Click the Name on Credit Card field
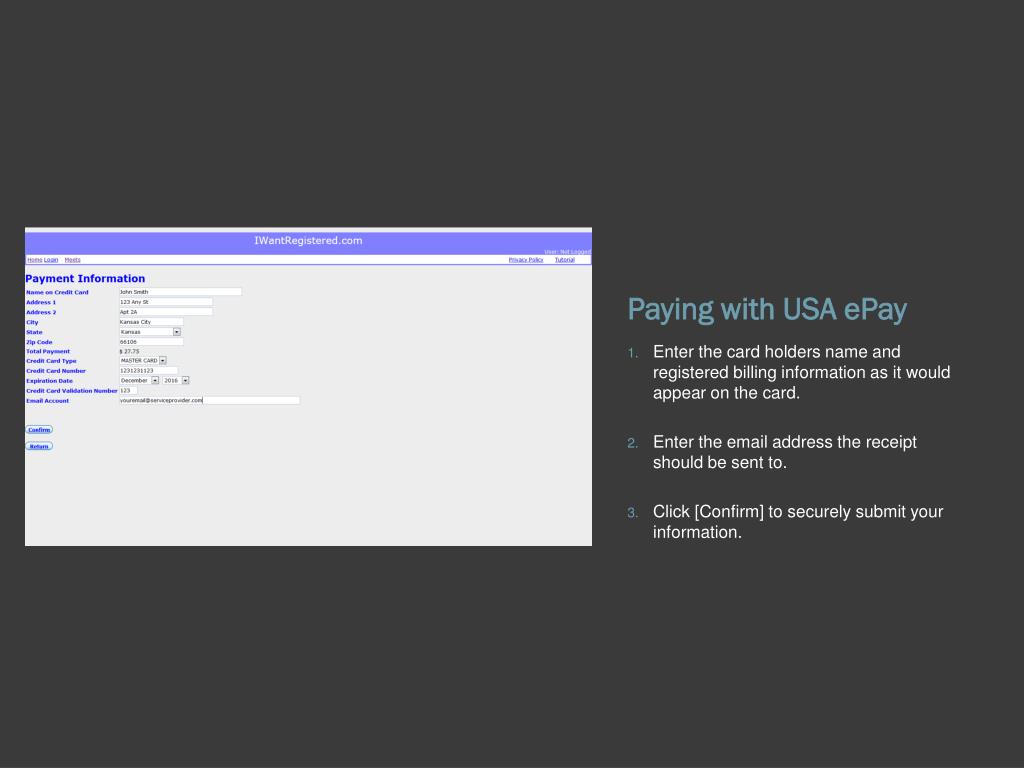 (180, 292)
